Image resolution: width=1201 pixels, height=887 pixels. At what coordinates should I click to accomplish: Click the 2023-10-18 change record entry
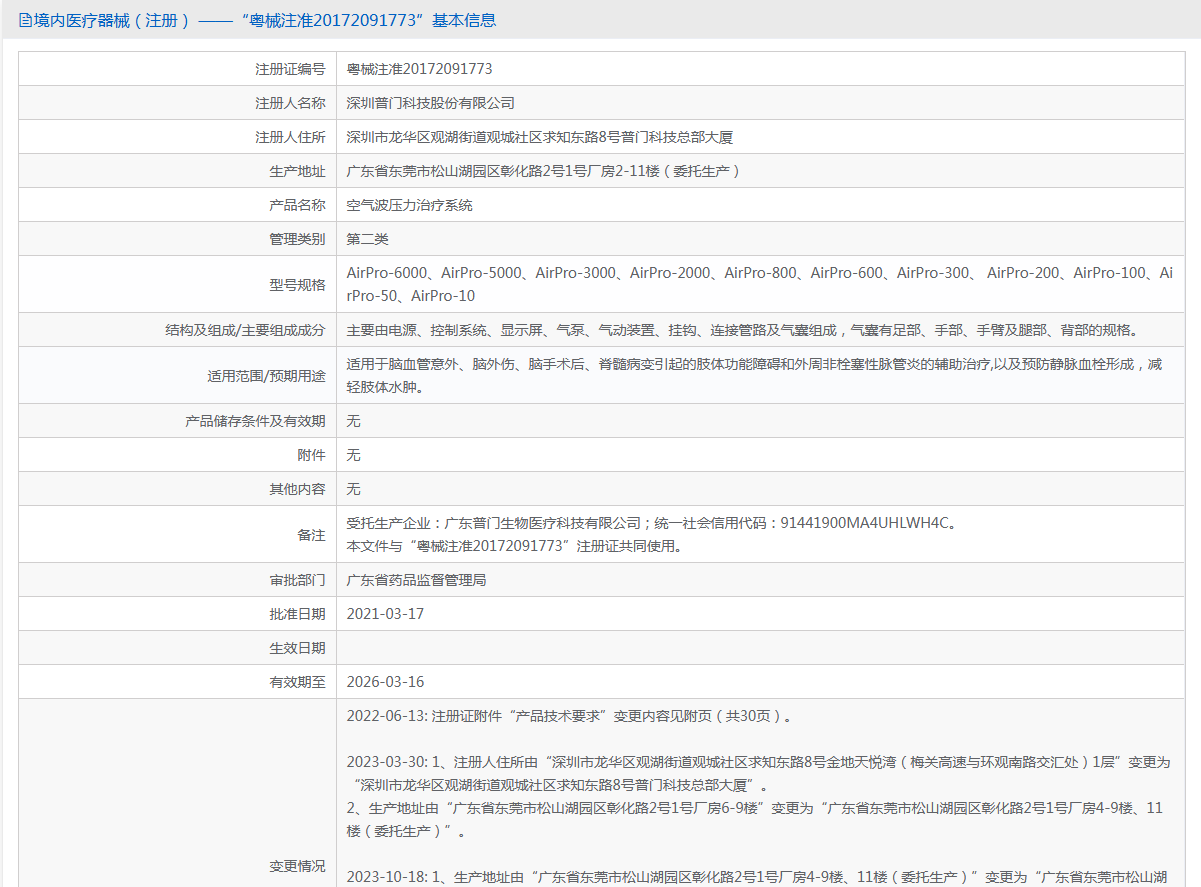click(x=756, y=877)
